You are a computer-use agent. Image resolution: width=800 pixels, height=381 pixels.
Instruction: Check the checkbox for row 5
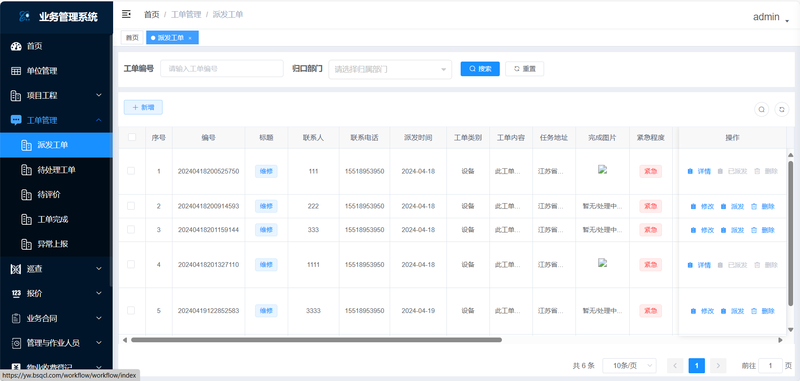tap(131, 310)
